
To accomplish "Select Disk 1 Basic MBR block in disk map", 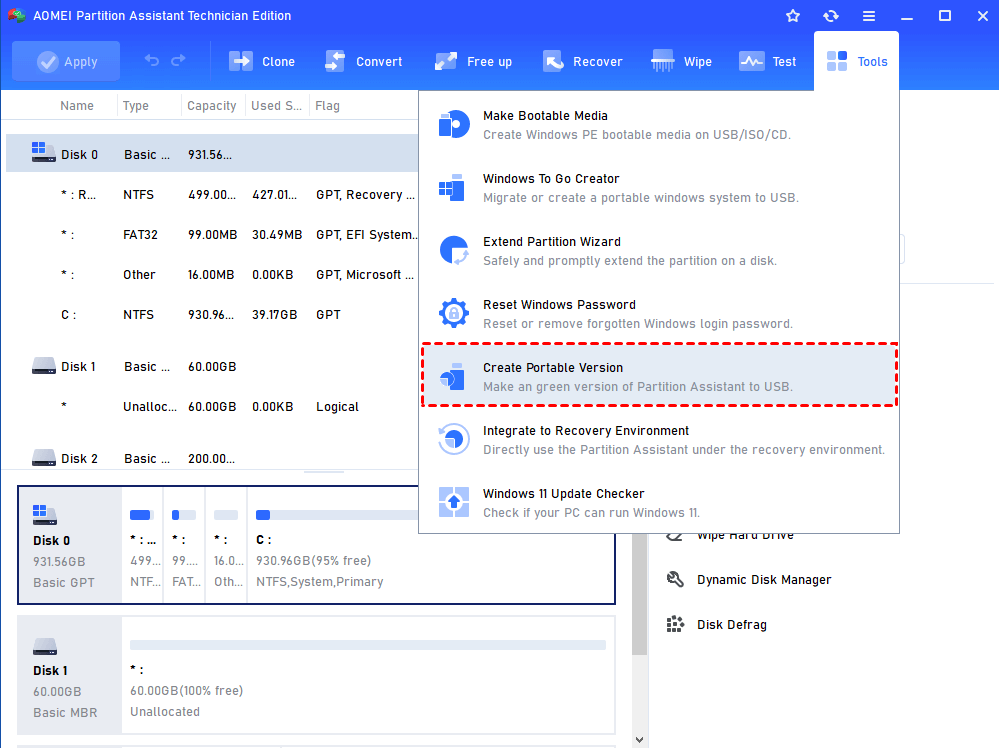I will 69,675.
